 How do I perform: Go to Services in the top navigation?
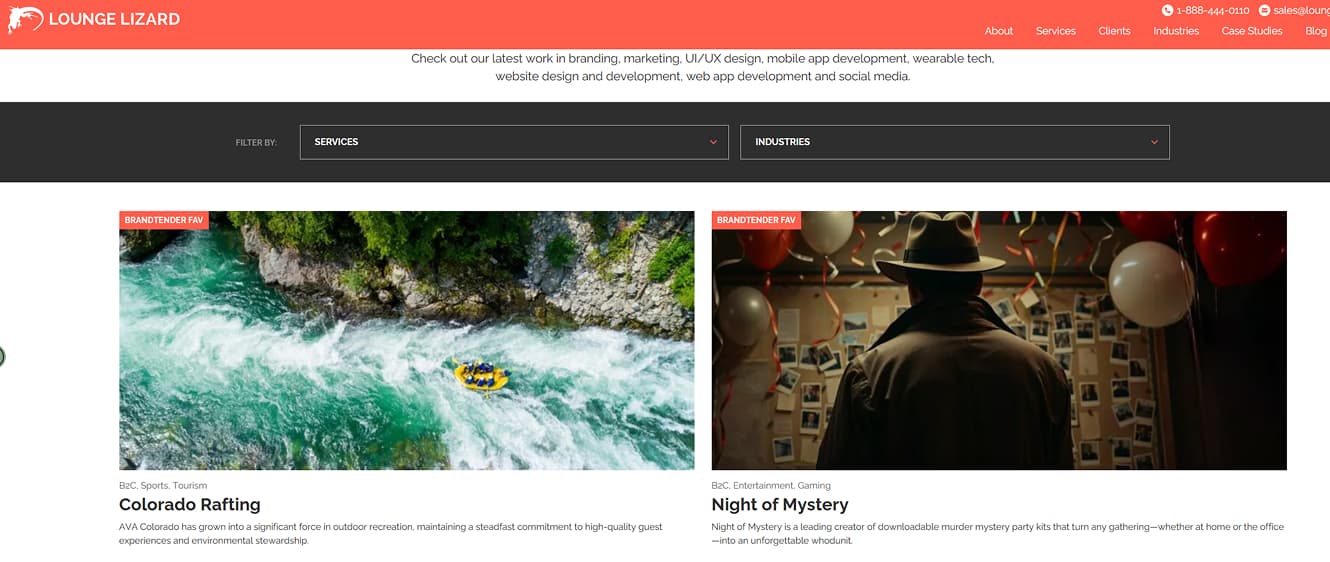pyautogui.click(x=1055, y=31)
